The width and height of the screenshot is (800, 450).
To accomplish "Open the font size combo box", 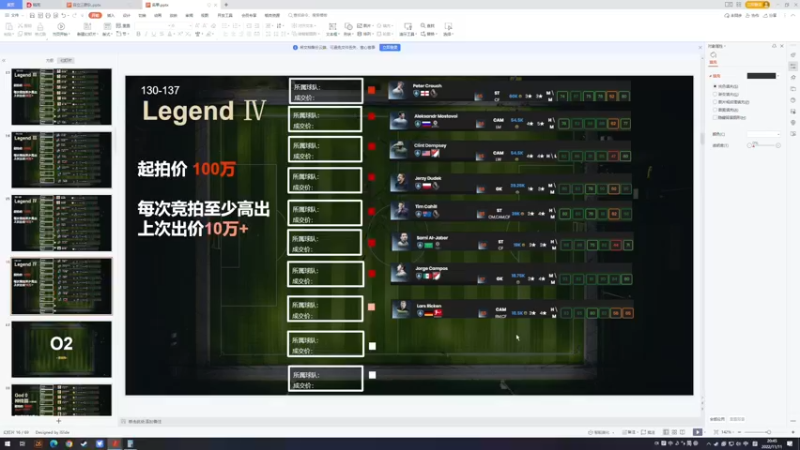I will click(180, 26).
